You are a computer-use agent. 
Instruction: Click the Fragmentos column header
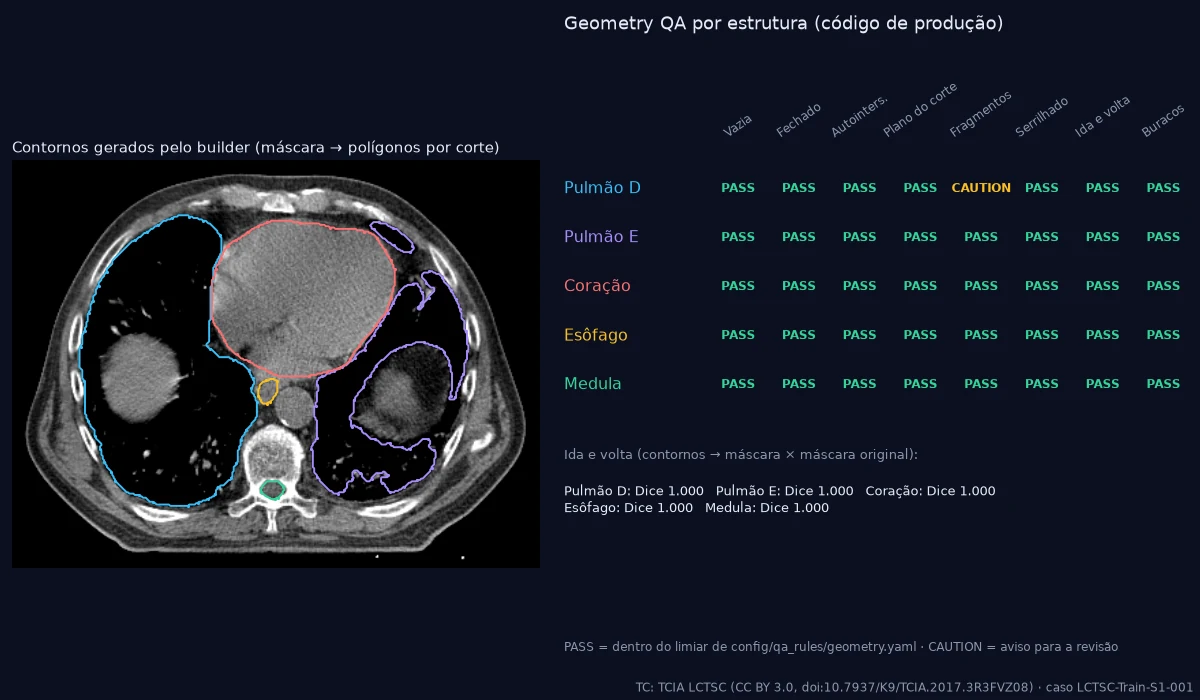tap(981, 113)
